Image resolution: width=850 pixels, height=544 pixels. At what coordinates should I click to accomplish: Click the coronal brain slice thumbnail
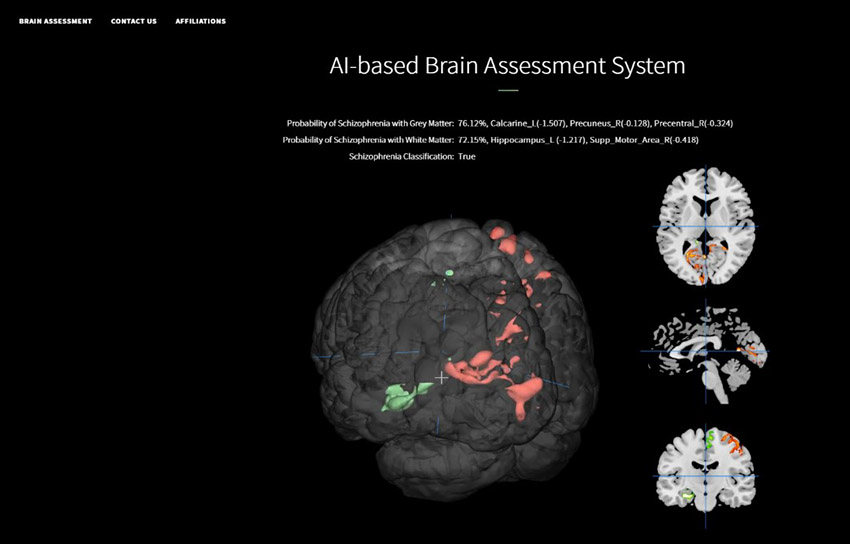click(x=705, y=469)
